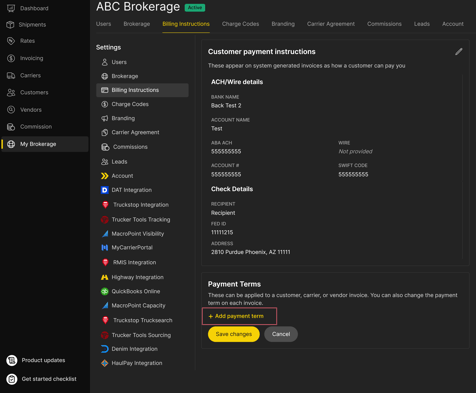
Task: Click the Commission icon in sidebar
Action: [11, 127]
